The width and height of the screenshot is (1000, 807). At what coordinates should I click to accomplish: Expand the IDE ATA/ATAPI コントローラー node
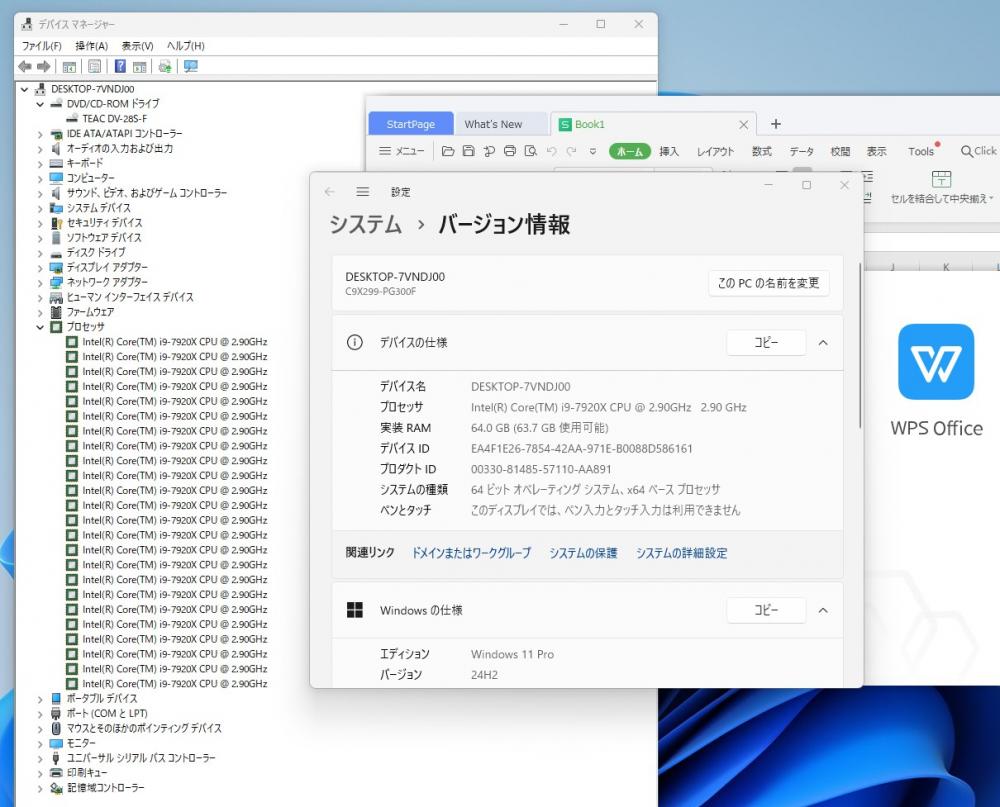click(40, 134)
